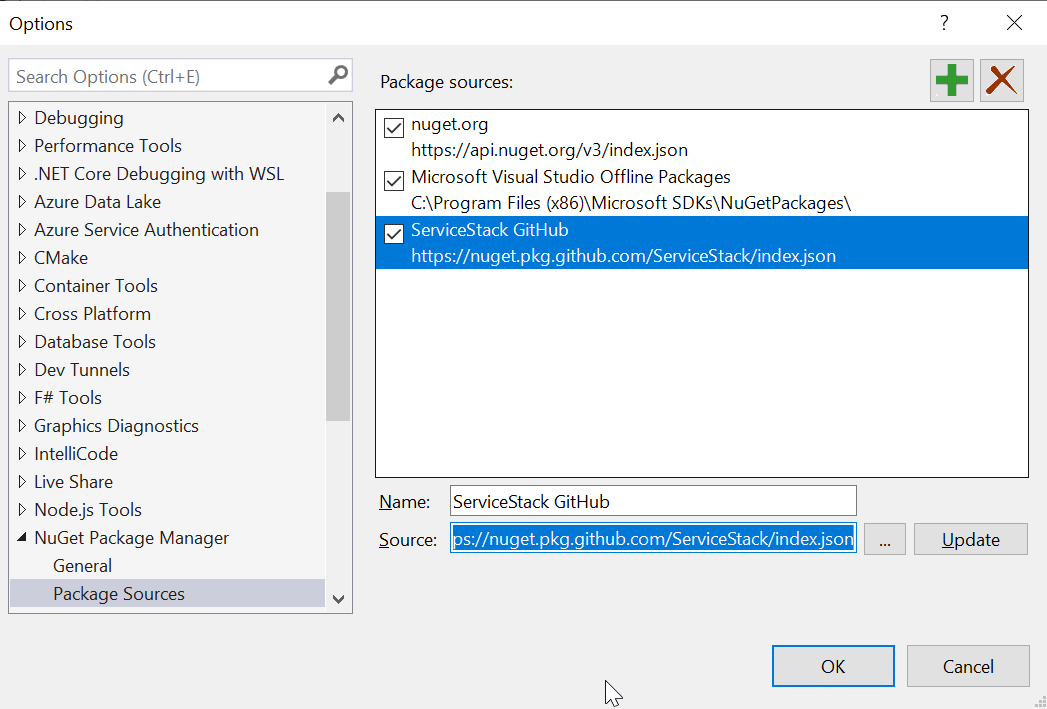Click the Debugging label in the tree
Screen dimensions: 1047x709
(79, 117)
